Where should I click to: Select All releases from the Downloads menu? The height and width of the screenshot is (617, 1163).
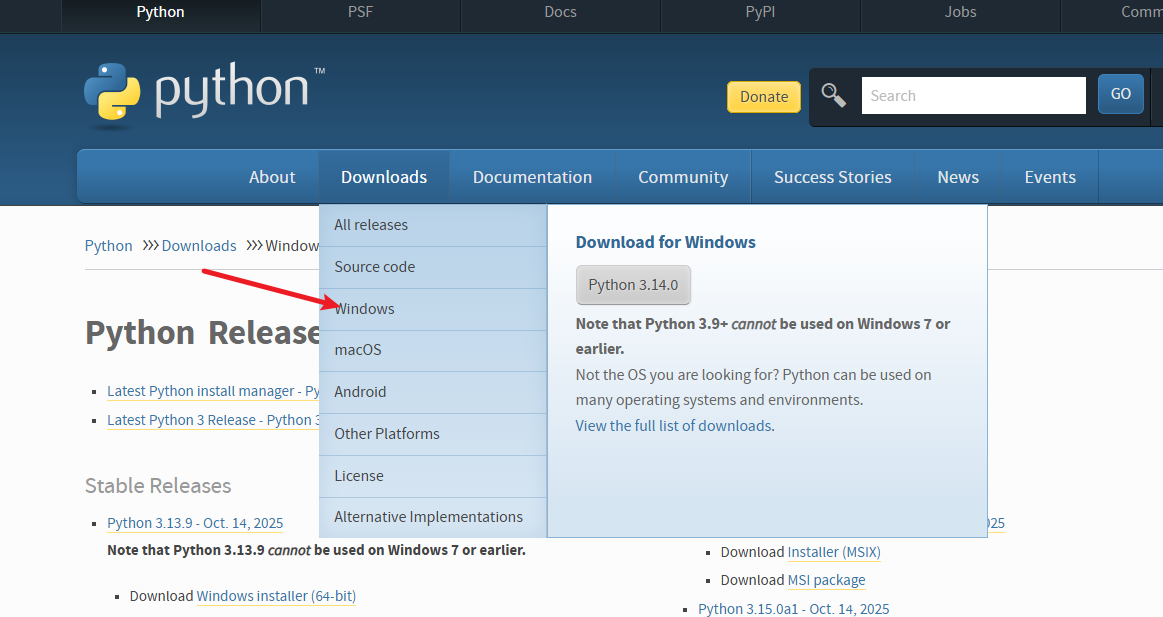(370, 224)
